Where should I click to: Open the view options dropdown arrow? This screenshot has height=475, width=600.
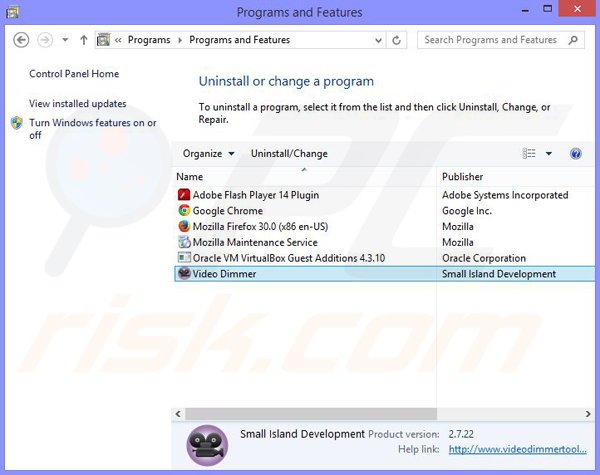[x=549, y=154]
